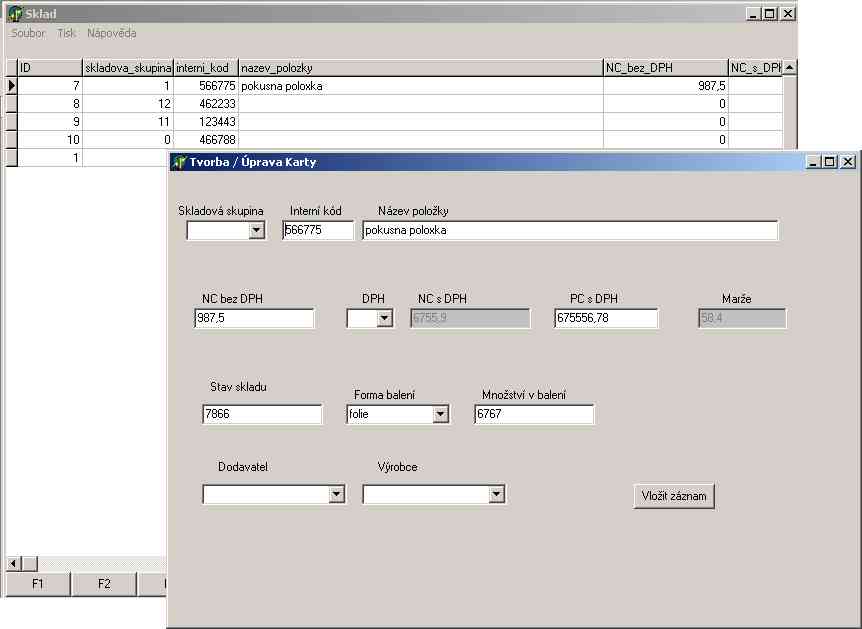This screenshot has height=629, width=862.
Task: Open the Výrobce dropdown list
Action: click(x=497, y=494)
